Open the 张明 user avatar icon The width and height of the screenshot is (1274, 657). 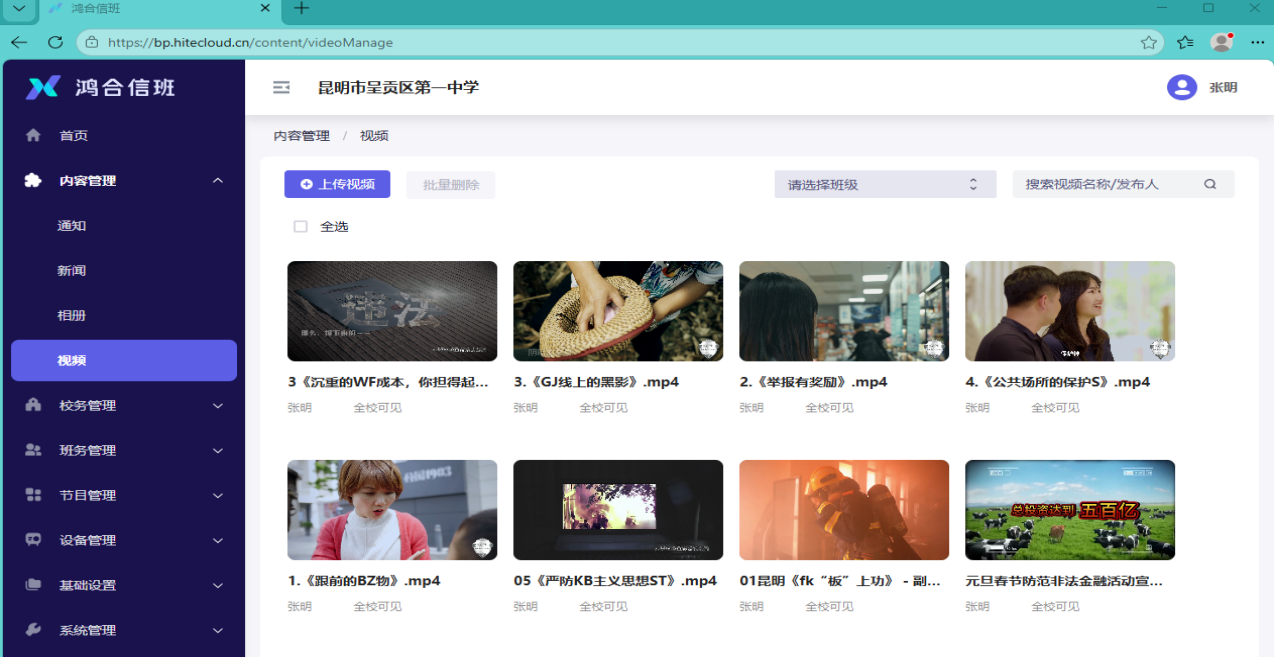(x=1181, y=87)
